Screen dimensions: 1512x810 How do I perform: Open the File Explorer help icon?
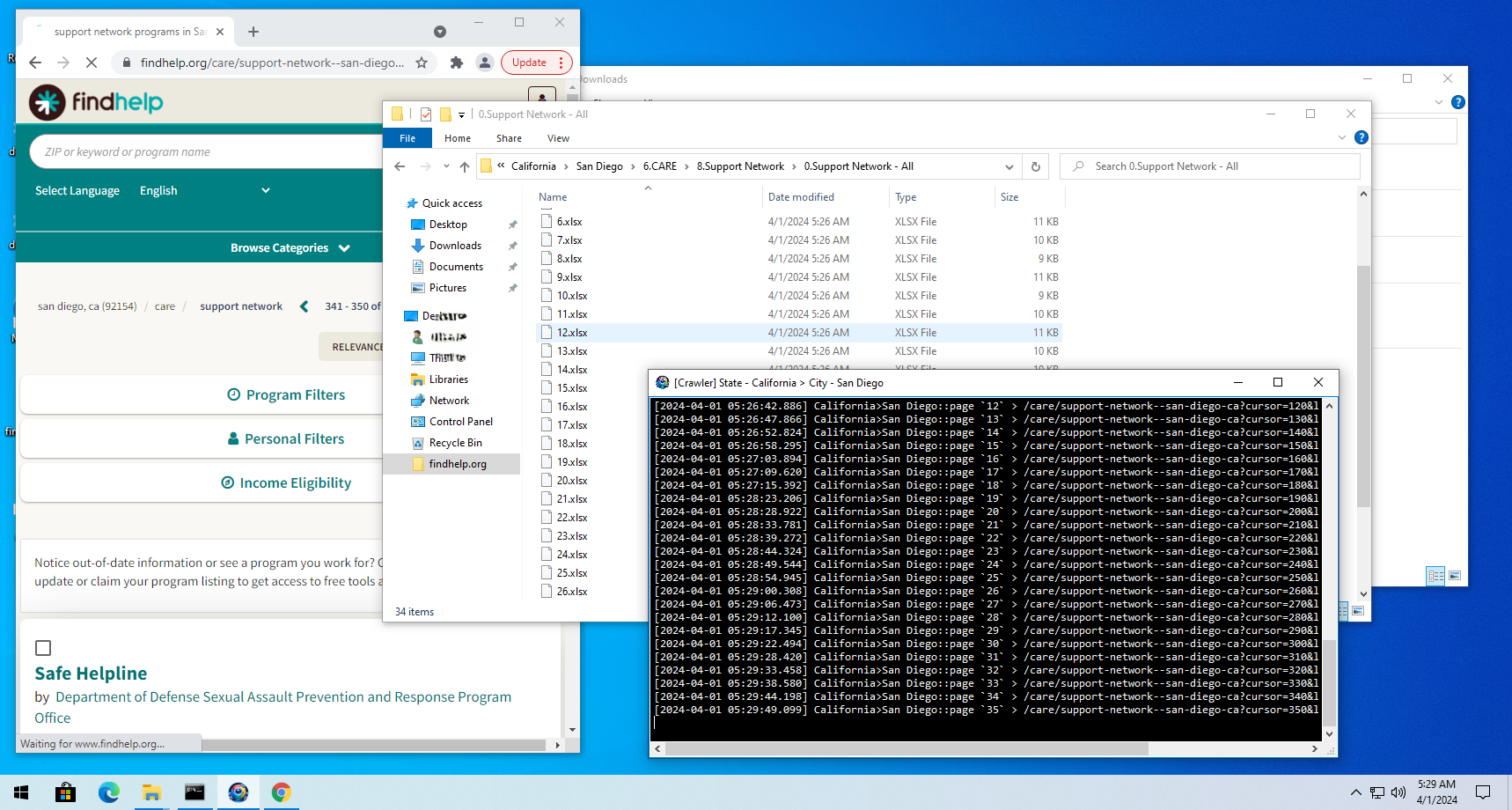[x=1361, y=137]
